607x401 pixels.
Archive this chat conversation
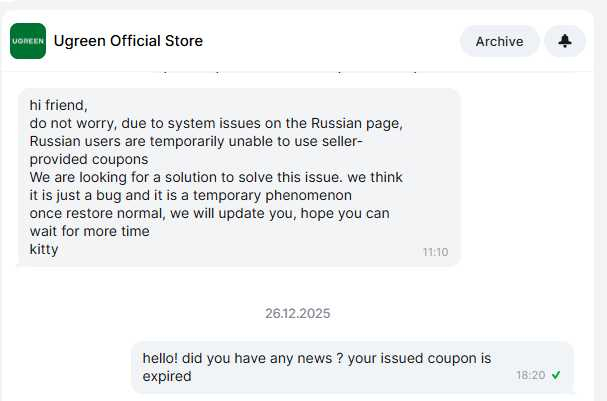499,41
